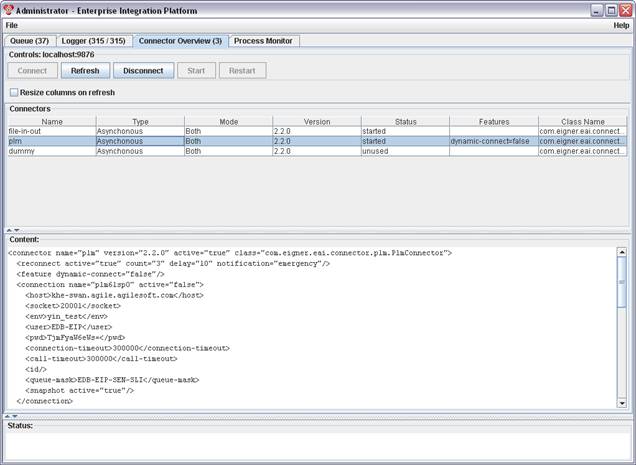Click the 'started' status of file-in-out
Image resolution: width=636 pixels, height=465 pixels.
[x=406, y=131]
